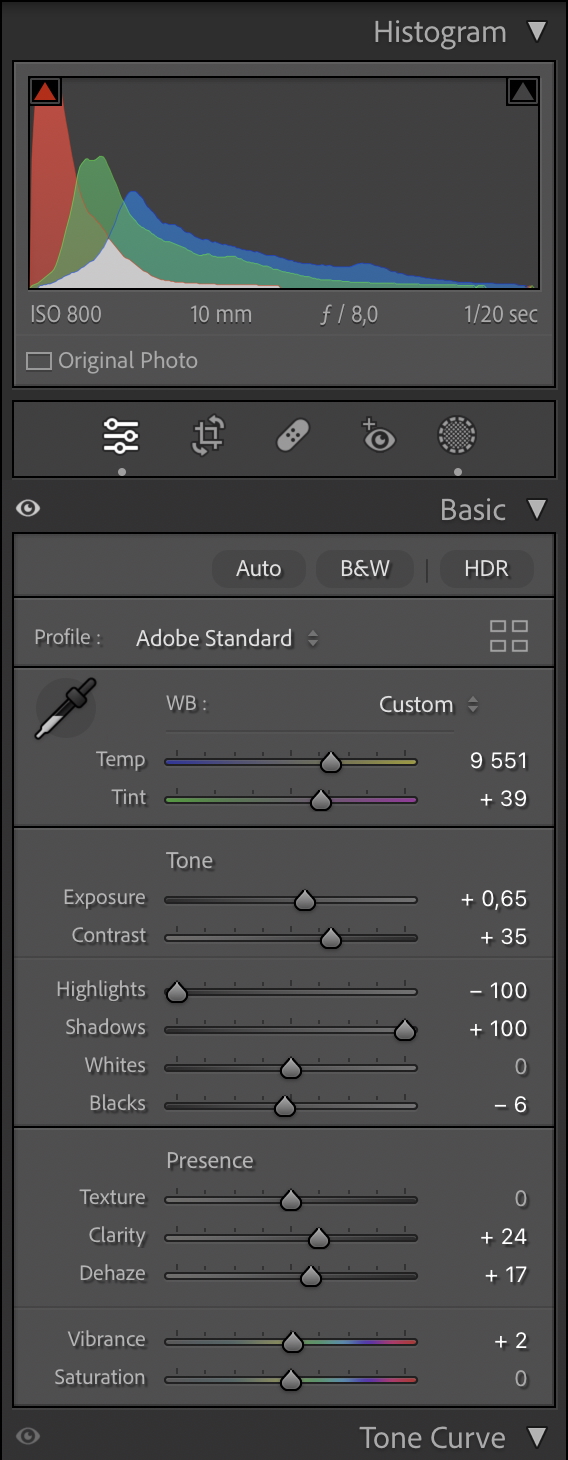The image size is (568, 1460).
Task: Click the Exposure slider handle
Action: click(x=305, y=901)
